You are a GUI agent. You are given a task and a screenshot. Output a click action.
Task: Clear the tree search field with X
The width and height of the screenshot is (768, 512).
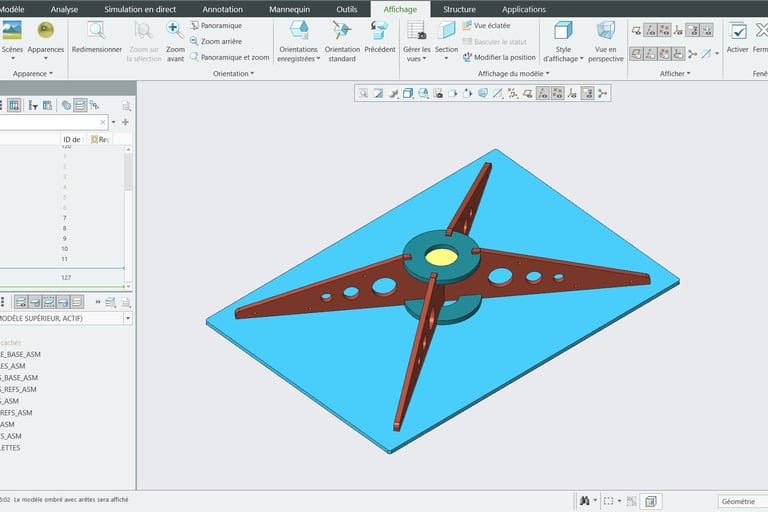coord(102,122)
